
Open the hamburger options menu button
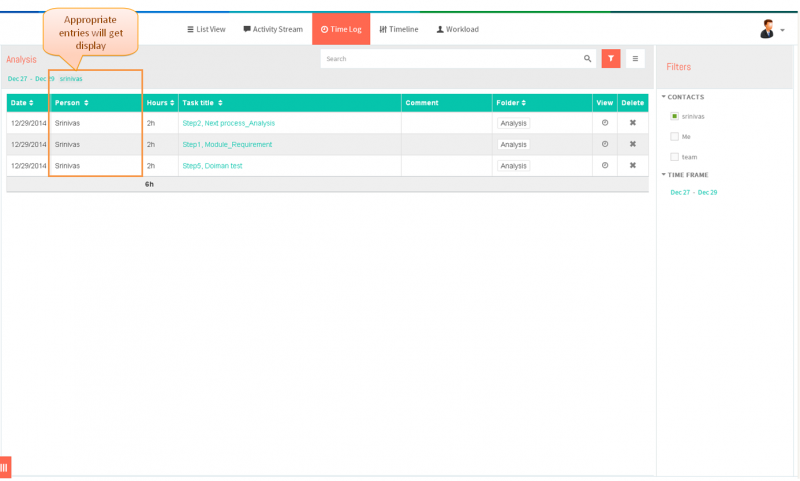(635, 59)
